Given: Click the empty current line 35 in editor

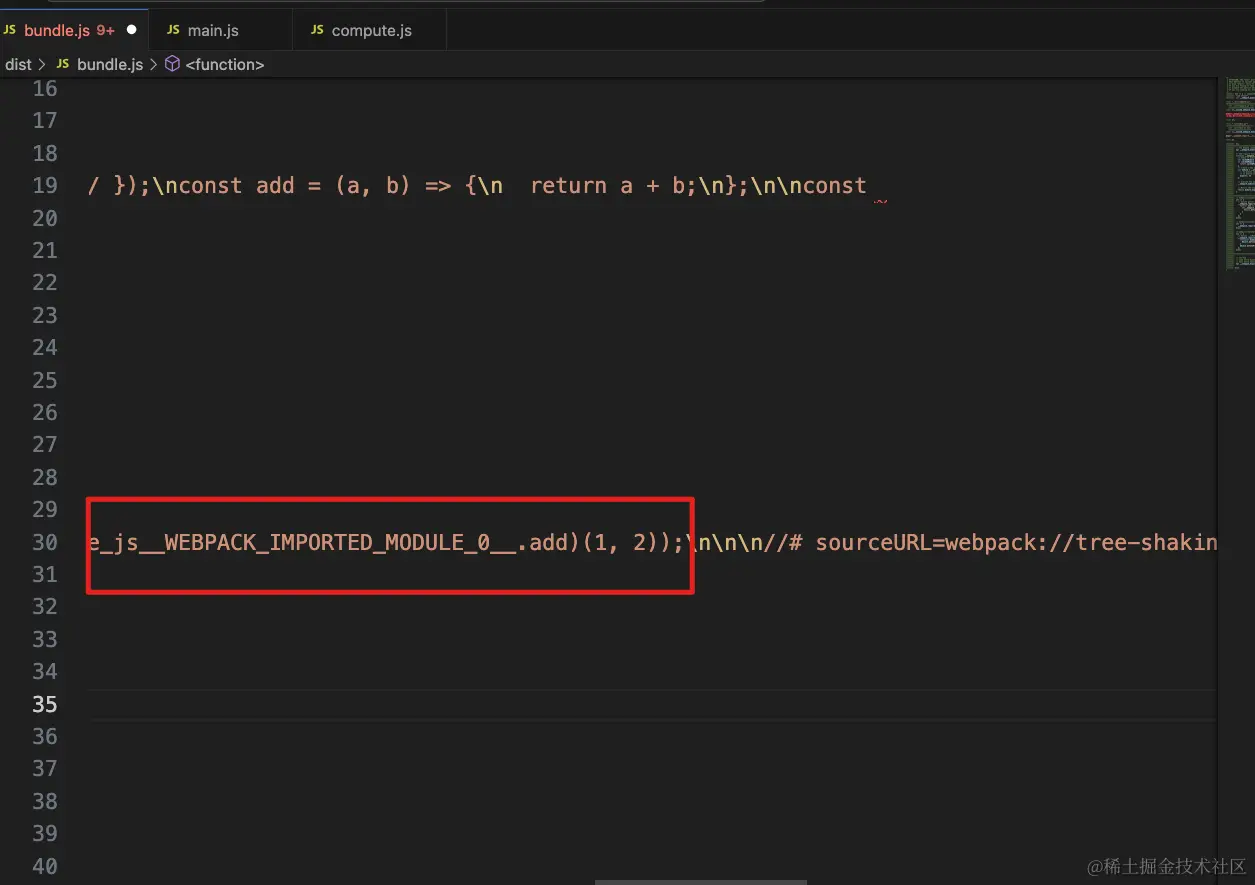Looking at the screenshot, I should click(x=652, y=704).
